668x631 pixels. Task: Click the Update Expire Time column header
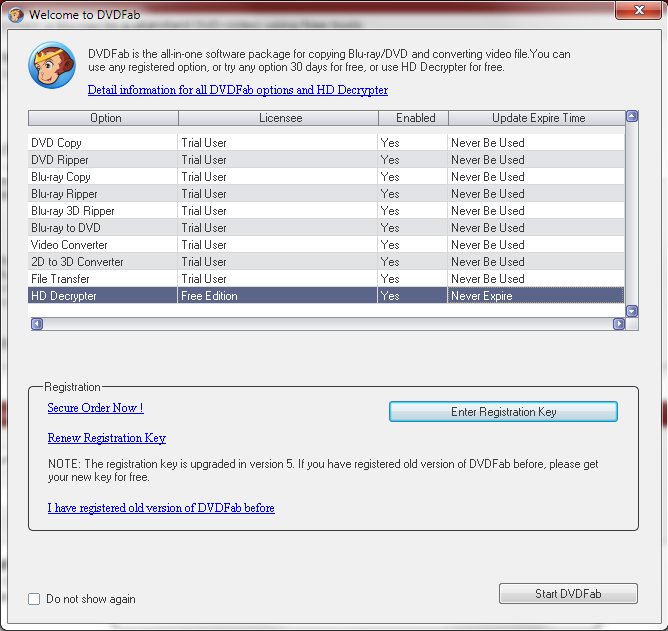[x=537, y=118]
